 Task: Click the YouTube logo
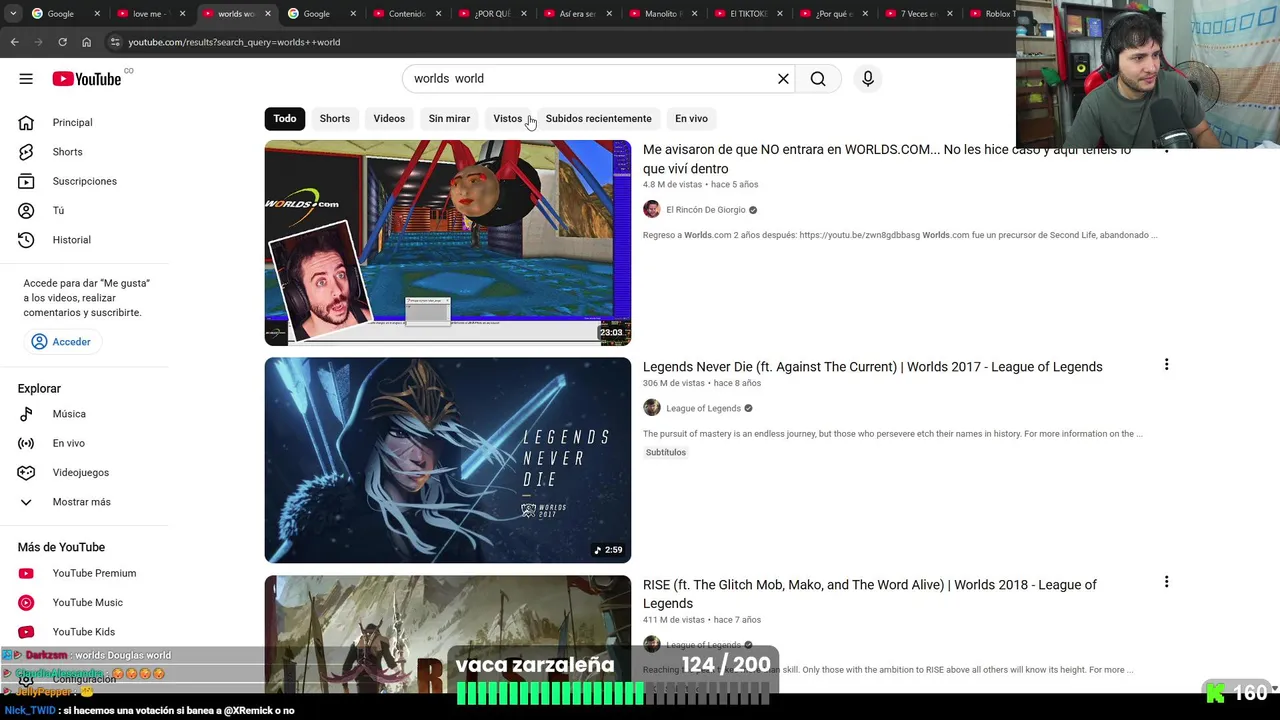click(x=87, y=79)
